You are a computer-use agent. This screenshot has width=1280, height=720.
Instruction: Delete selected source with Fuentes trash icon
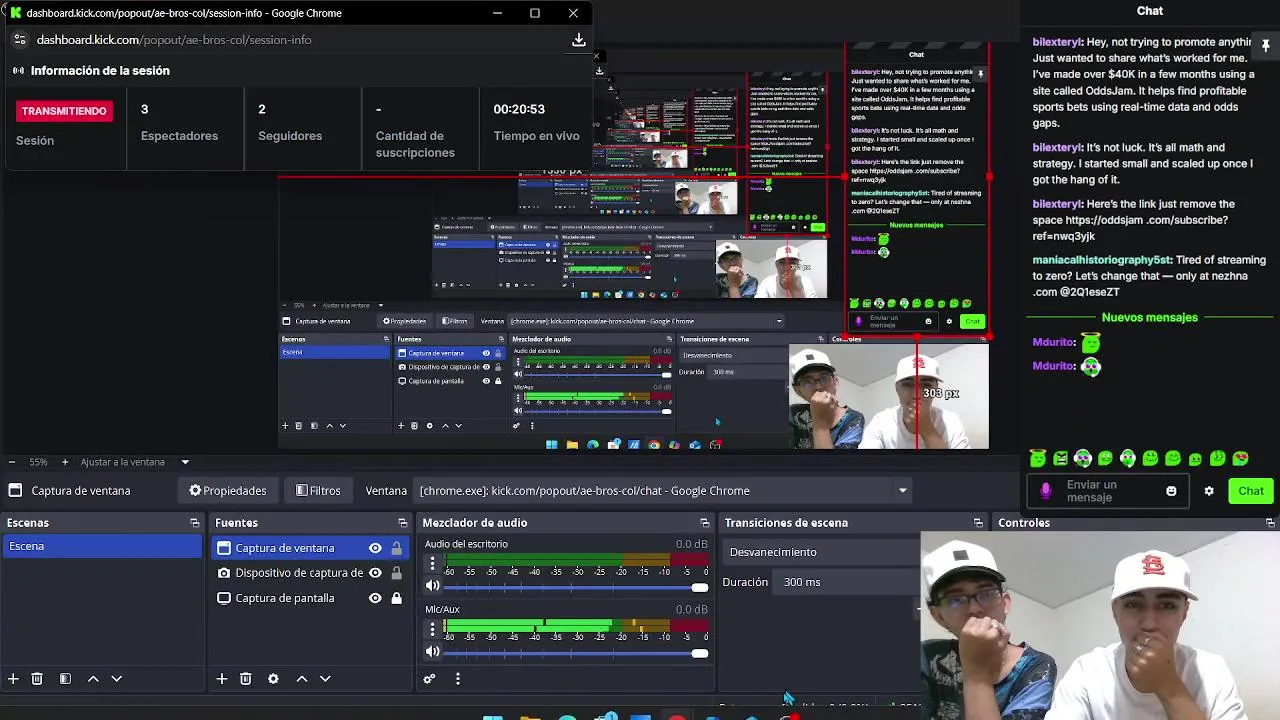tap(246, 679)
